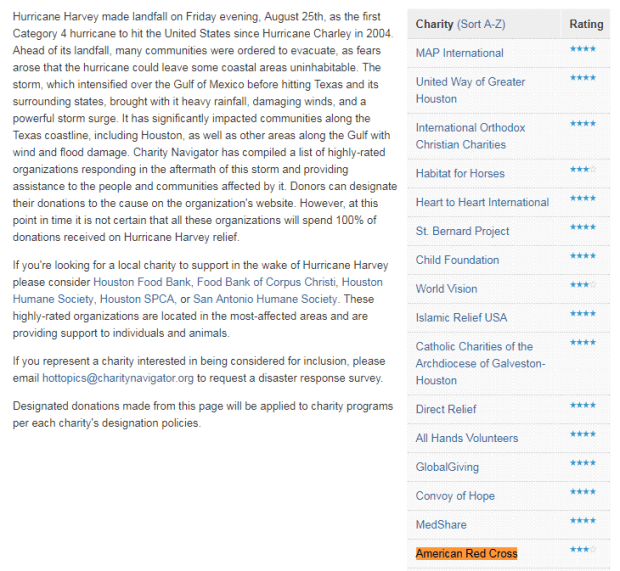
Task: Go to the All Hands Volunteers page
Action: pos(467,438)
